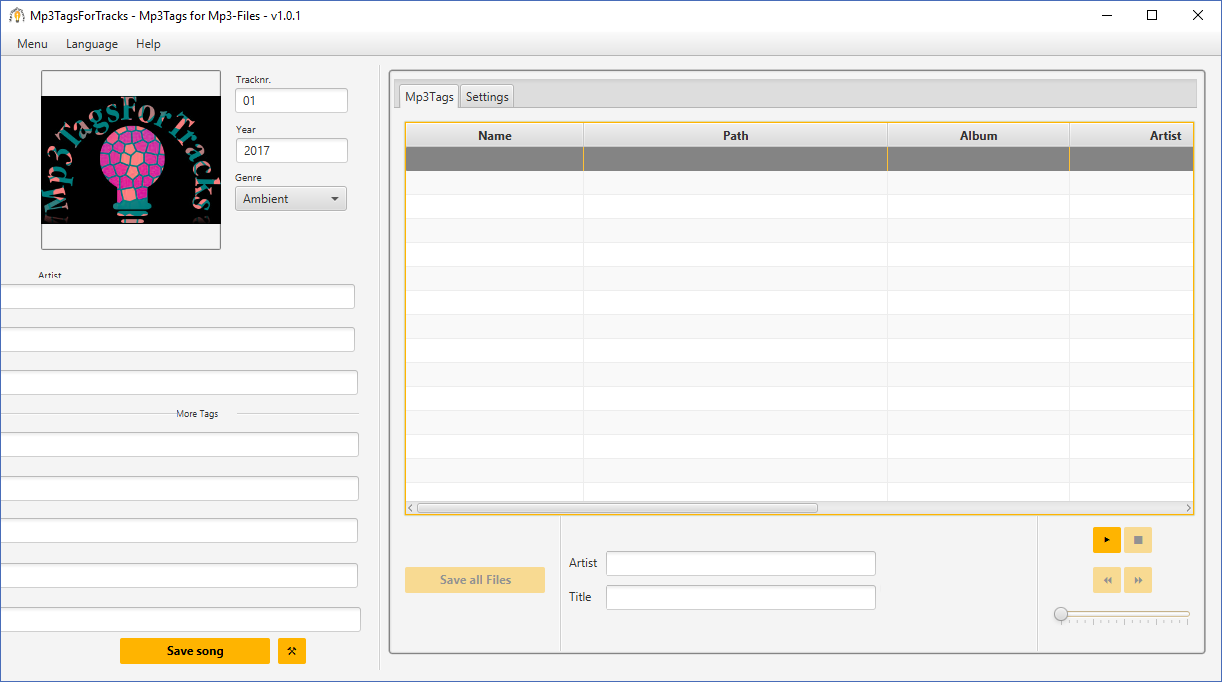
Task: Skip ahead using the fast-forward button
Action: [x=1138, y=580]
